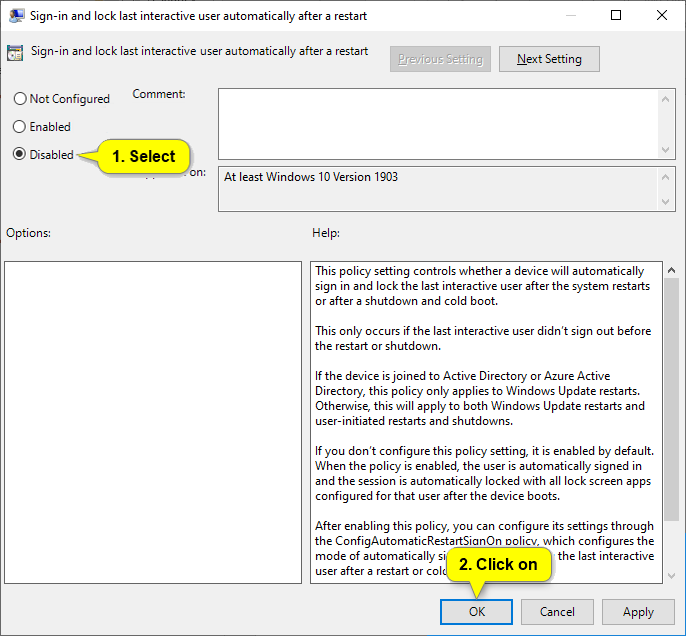The width and height of the screenshot is (686, 636).
Task: Cancel the policy changes
Action: [557, 612]
